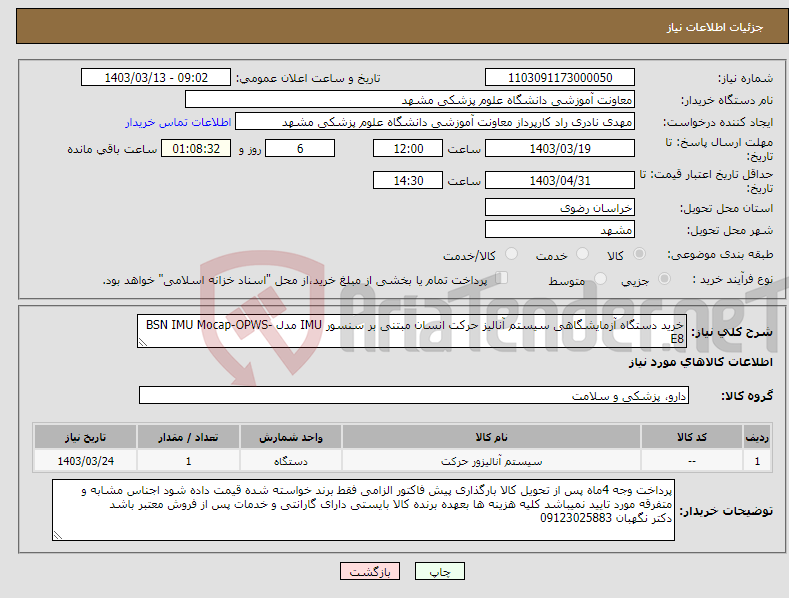Click the کد کالا column header
This screenshot has width=789, height=598.
click(692, 436)
